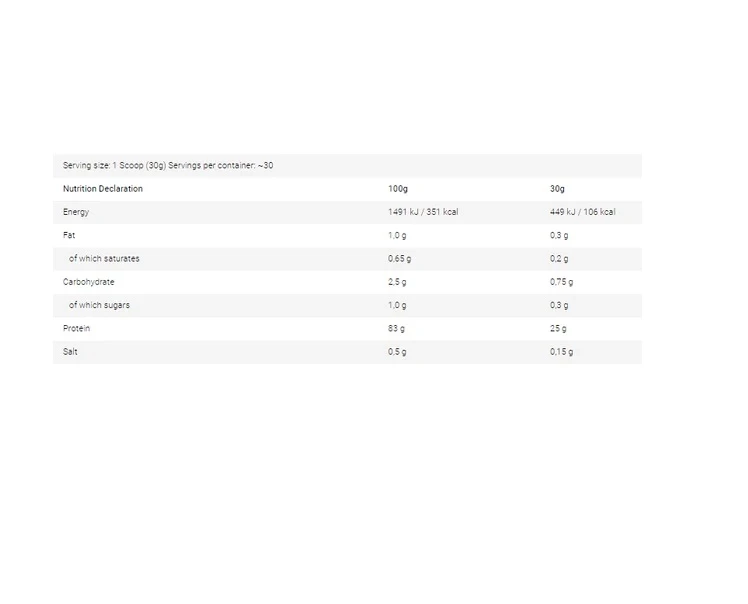Click the 'of which saturates' label
748x604 pixels.
click(104, 259)
